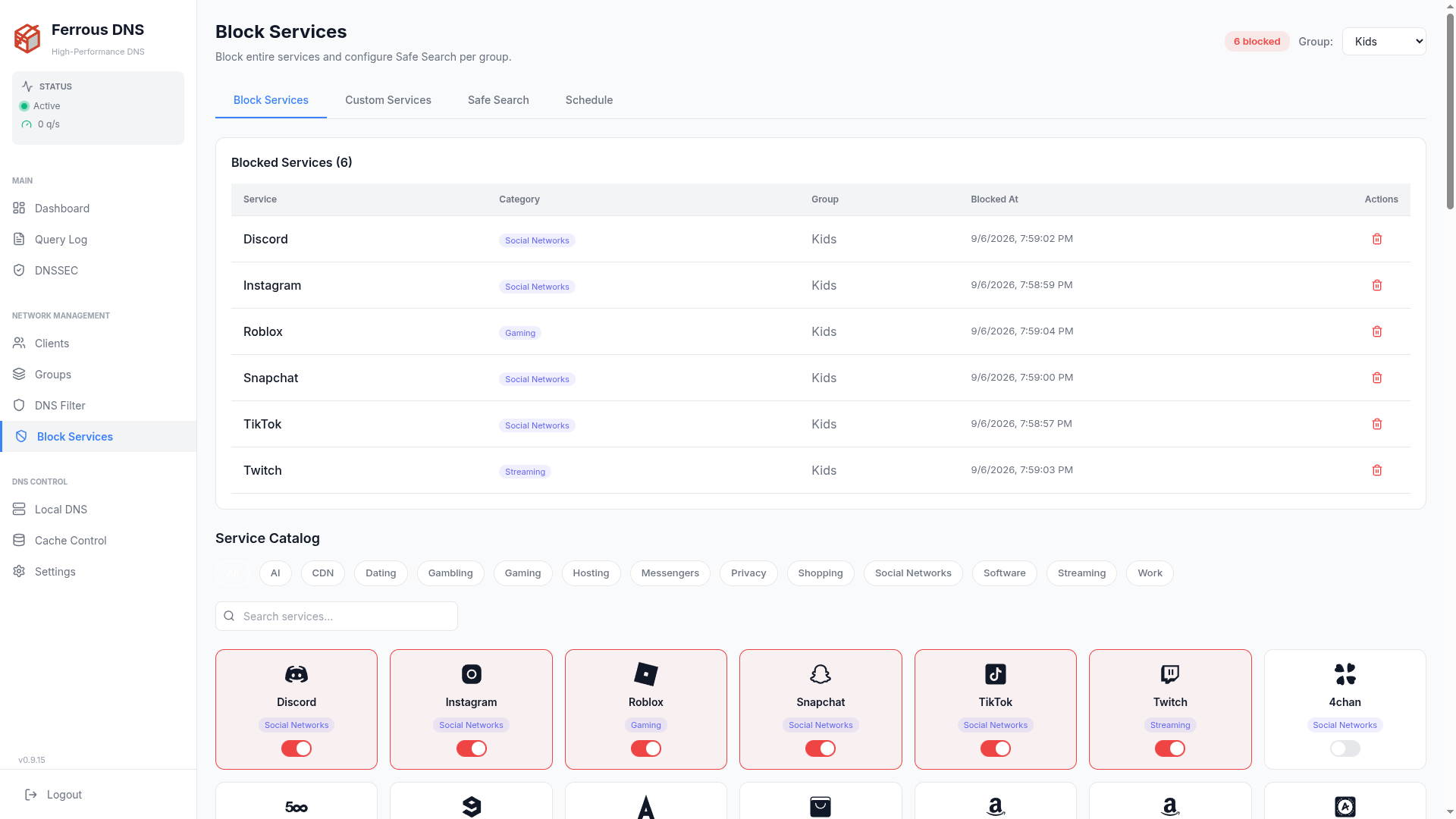Click the Settings gear icon
The image size is (1456, 819).
pyautogui.click(x=19, y=571)
